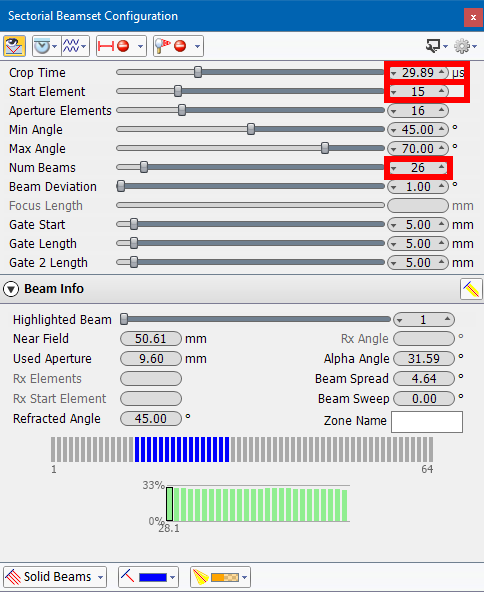The image size is (484, 592).
Task: Click the probe wedge icon
Action: (42, 46)
